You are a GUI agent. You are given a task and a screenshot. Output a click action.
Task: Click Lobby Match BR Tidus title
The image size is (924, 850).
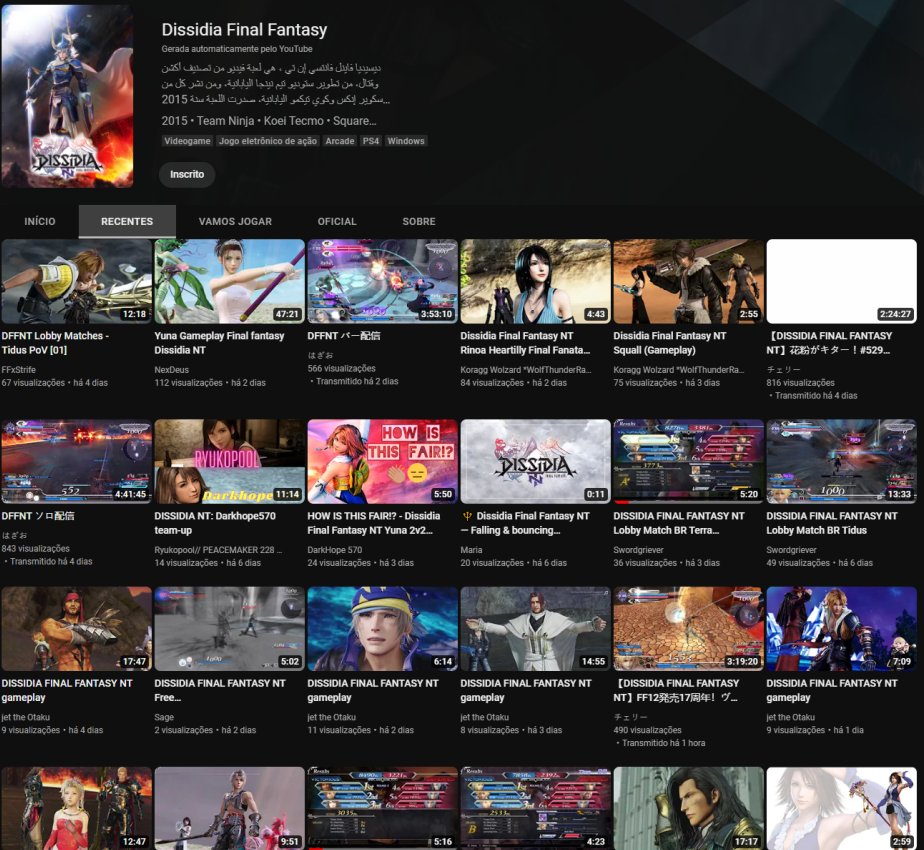tap(832, 523)
